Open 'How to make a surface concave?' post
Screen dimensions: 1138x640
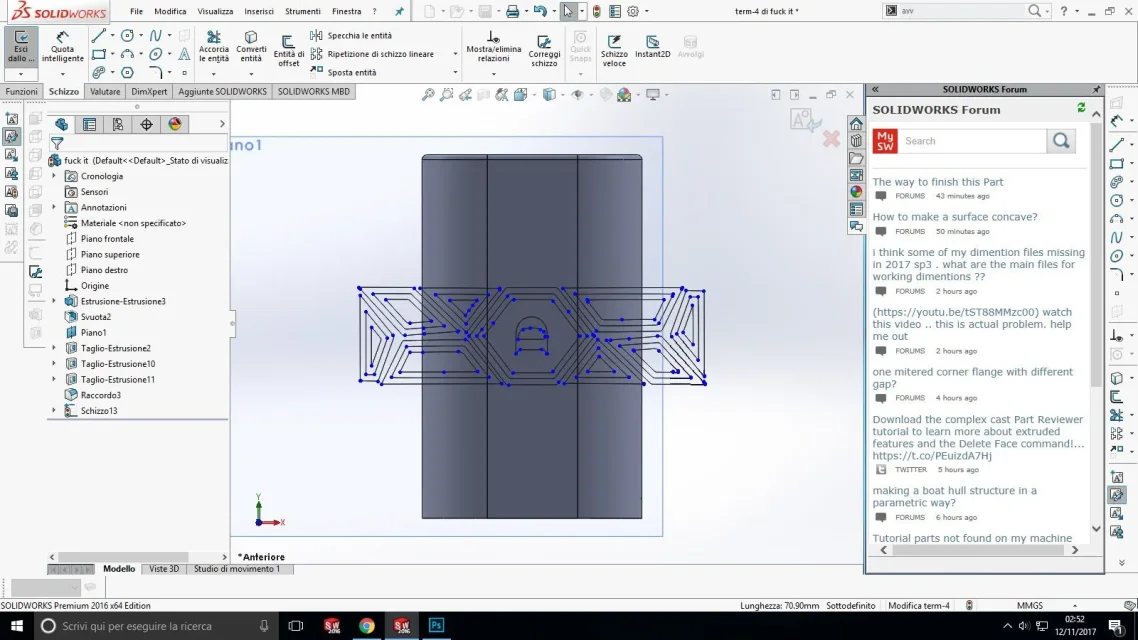(954, 217)
